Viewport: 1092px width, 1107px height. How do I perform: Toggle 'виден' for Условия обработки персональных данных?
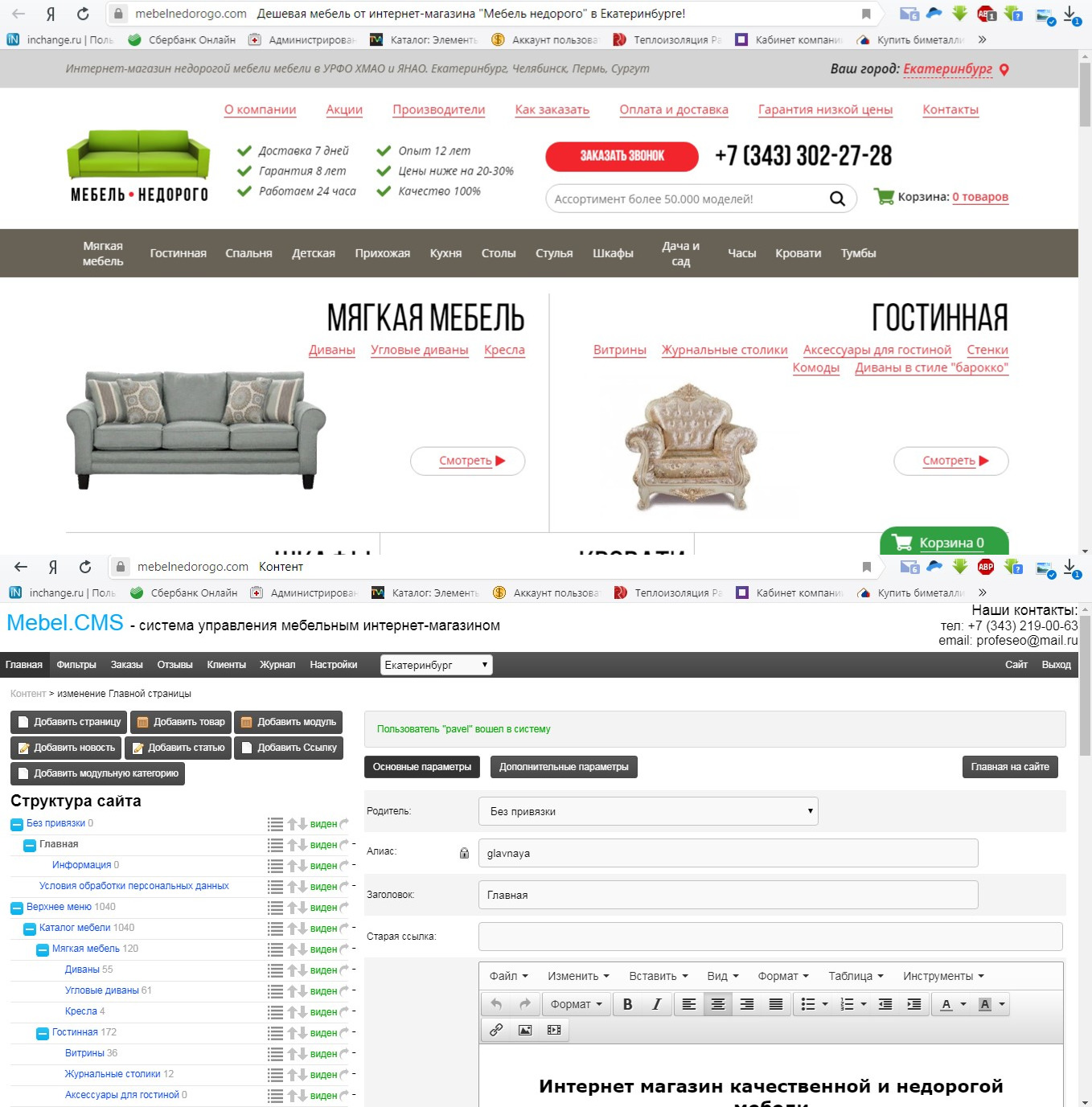pos(323,887)
